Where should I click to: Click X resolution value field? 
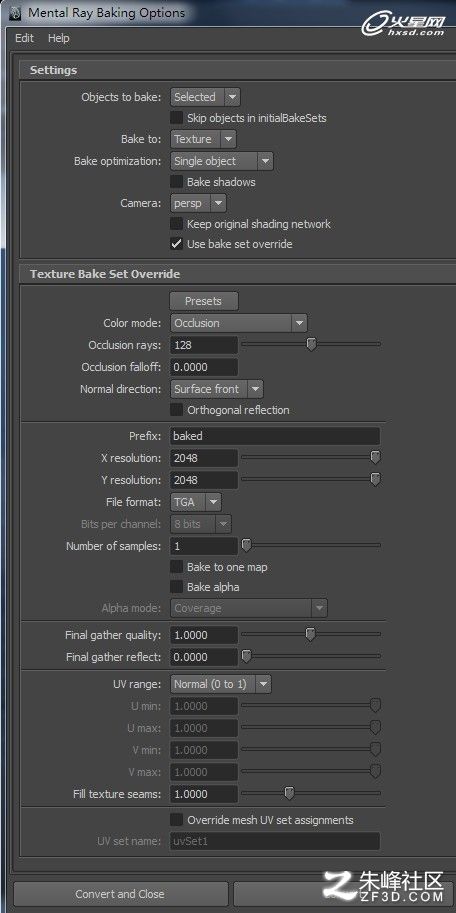coord(204,458)
